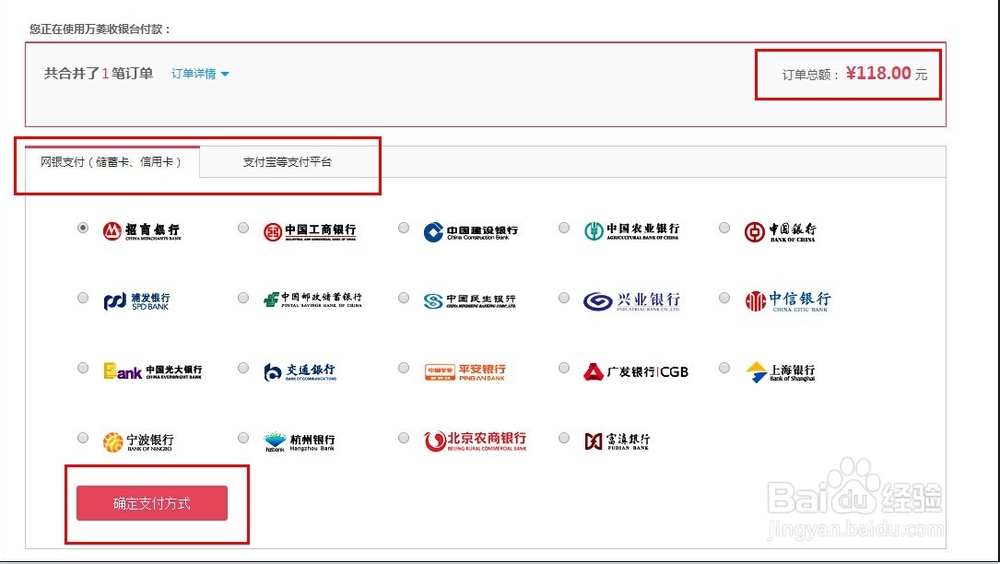This screenshot has width=1000, height=564.
Task: Select the 中国银行 radio button
Action: [724, 228]
